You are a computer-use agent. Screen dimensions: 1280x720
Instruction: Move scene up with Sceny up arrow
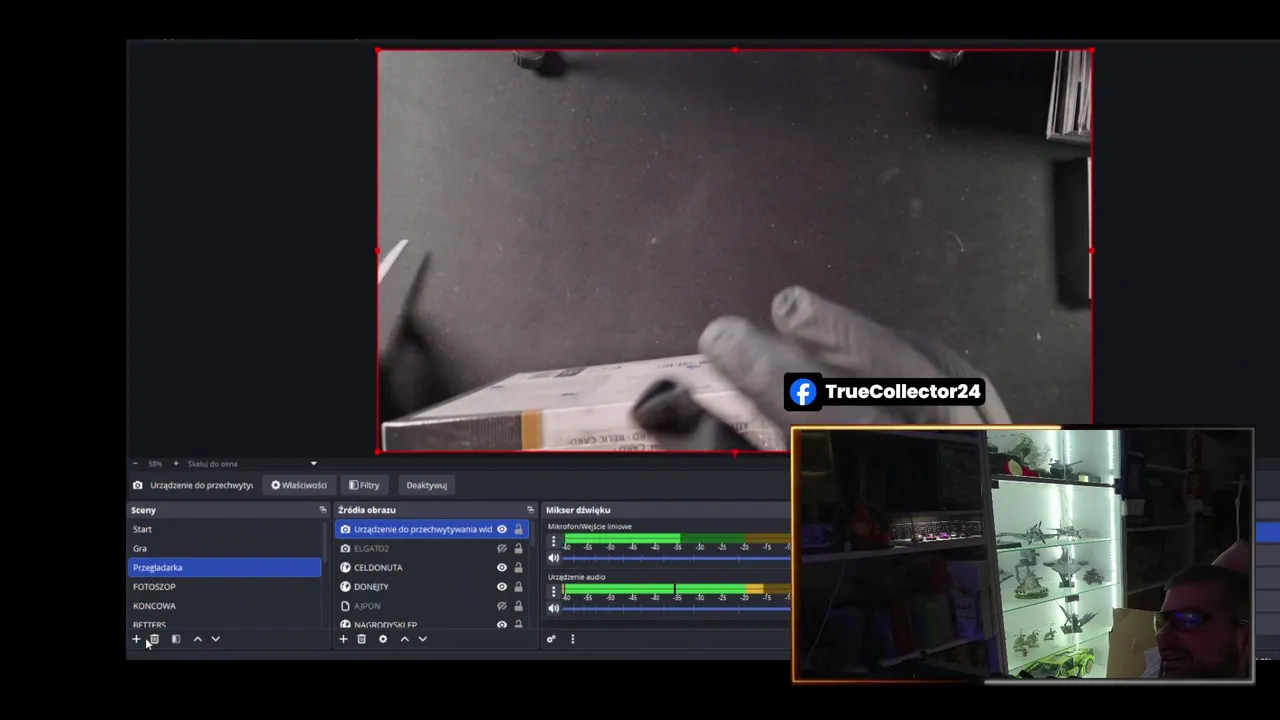197,639
